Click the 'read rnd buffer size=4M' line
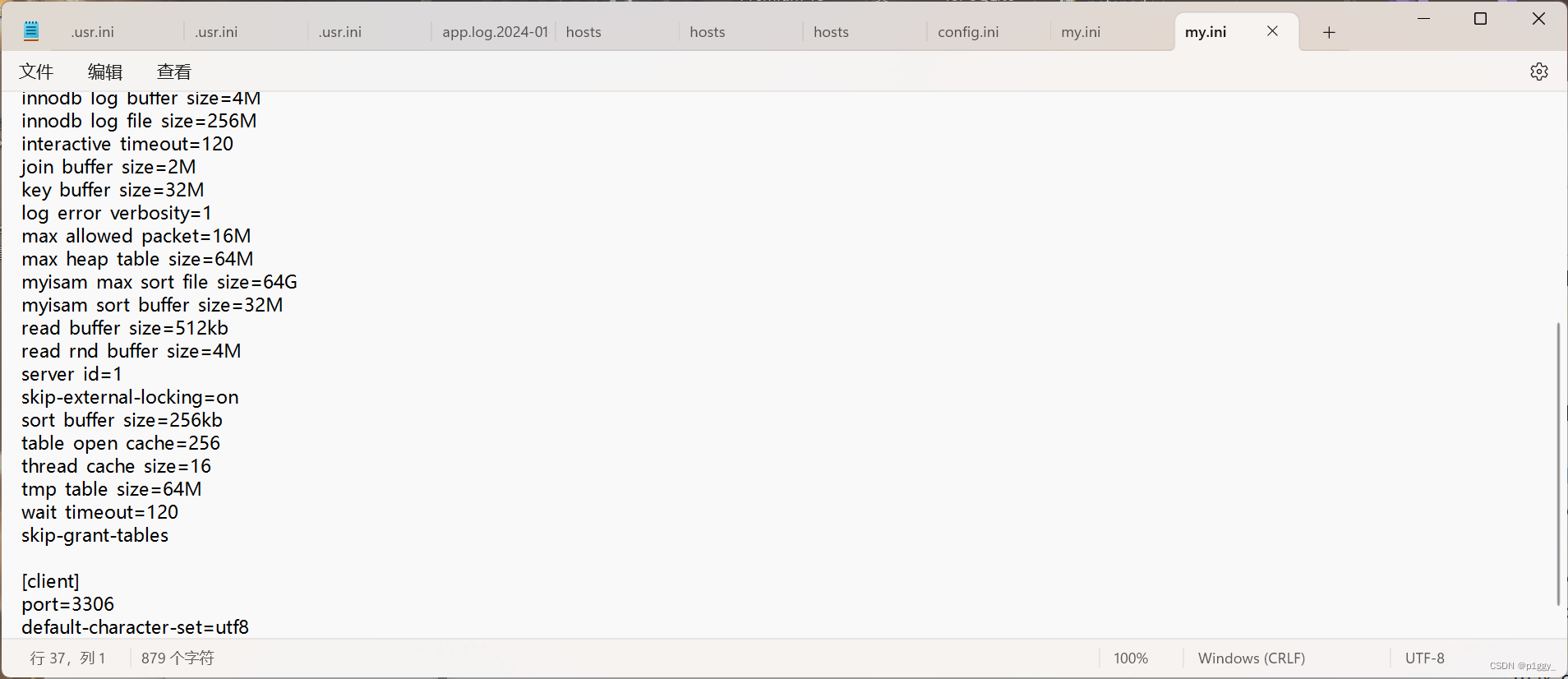The image size is (1568, 679). [131, 351]
